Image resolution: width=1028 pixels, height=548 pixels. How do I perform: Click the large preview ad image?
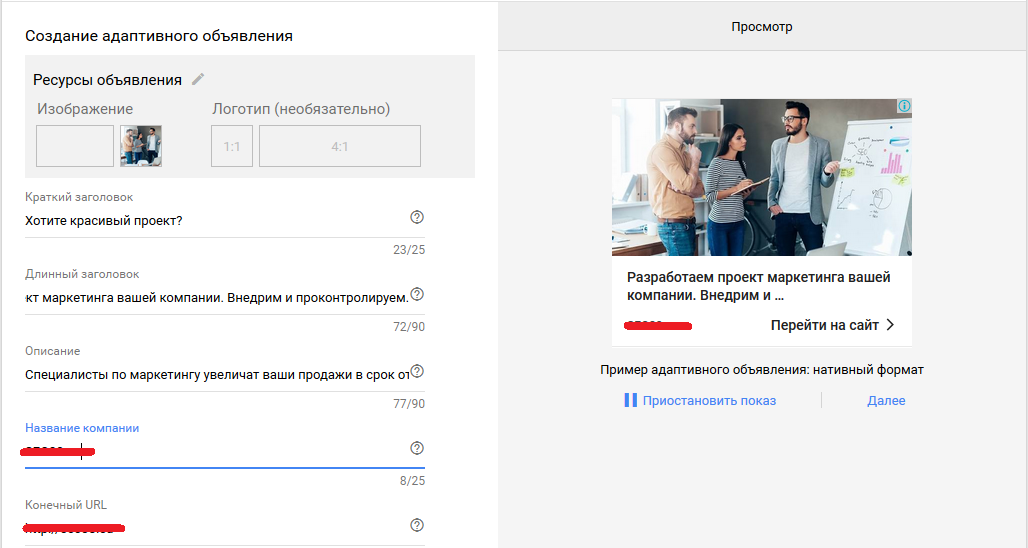click(x=762, y=177)
